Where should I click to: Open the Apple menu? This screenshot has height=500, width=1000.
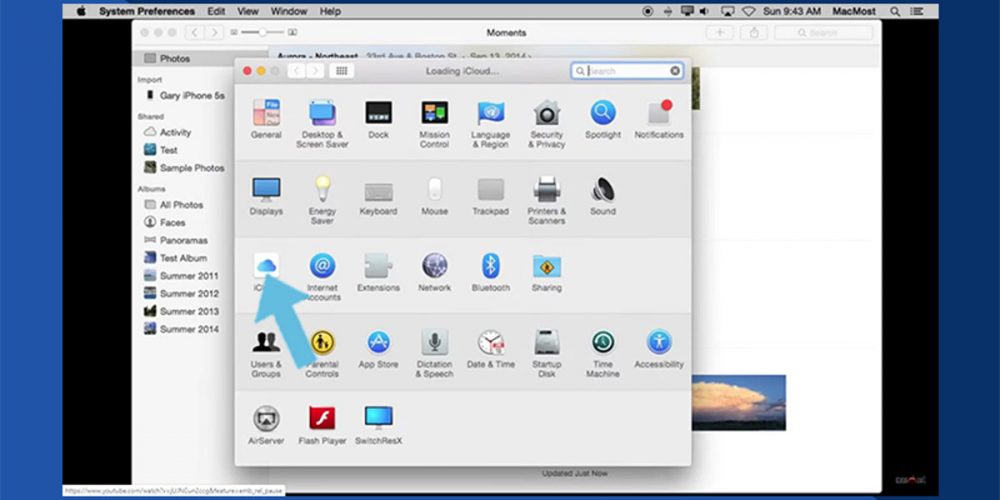[x=81, y=11]
